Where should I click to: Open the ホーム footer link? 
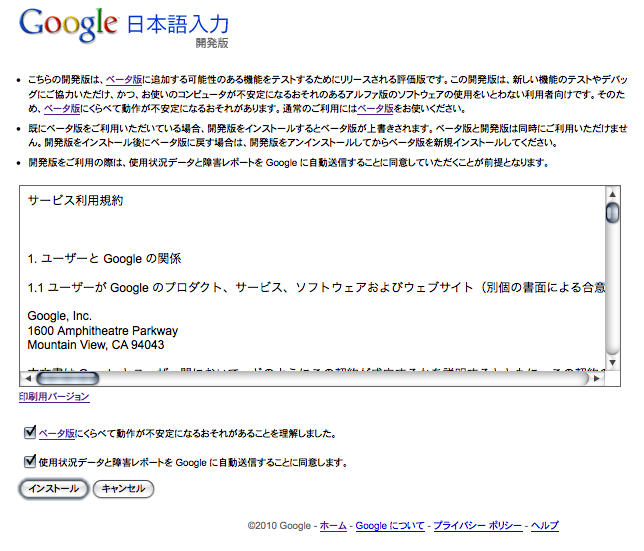333,526
